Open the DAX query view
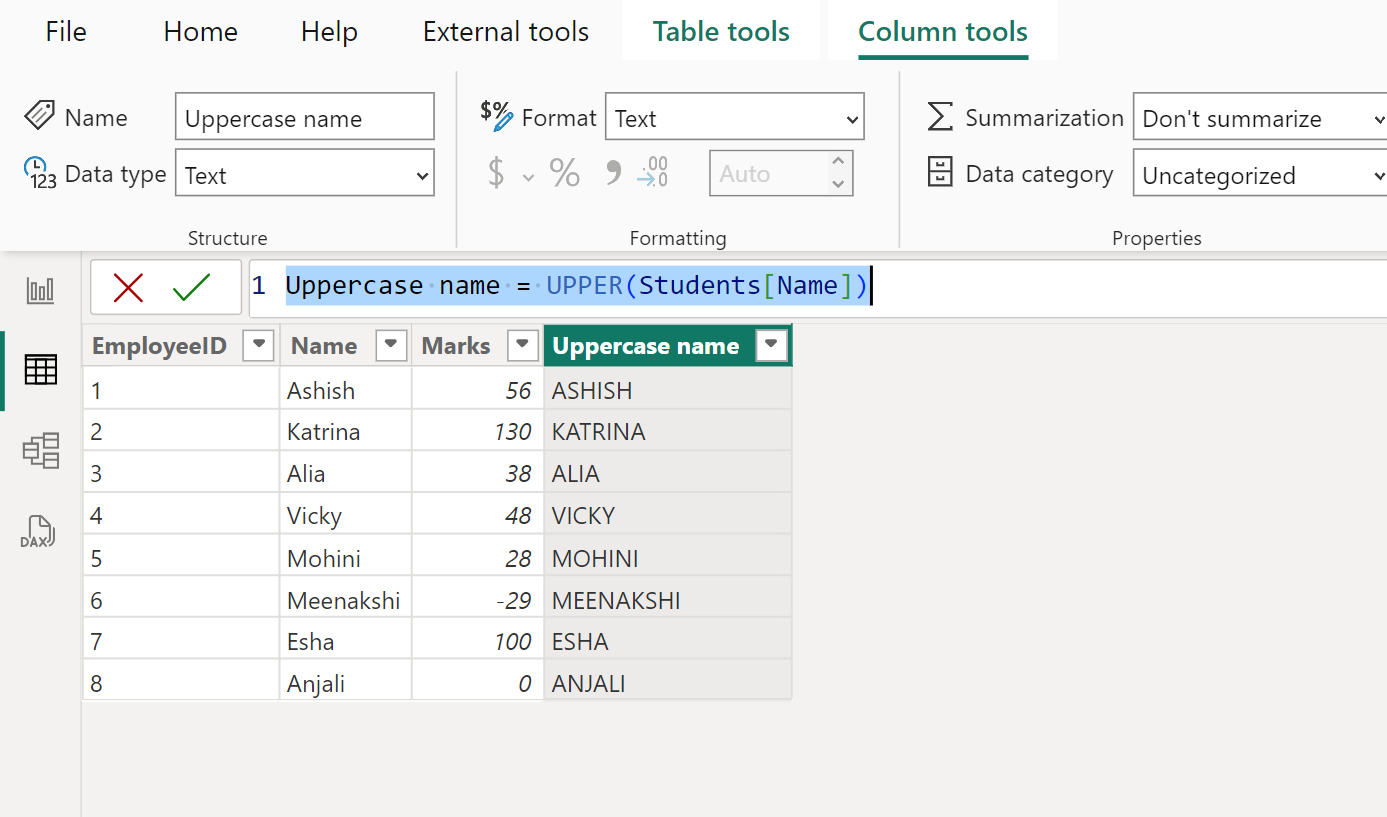 40,531
